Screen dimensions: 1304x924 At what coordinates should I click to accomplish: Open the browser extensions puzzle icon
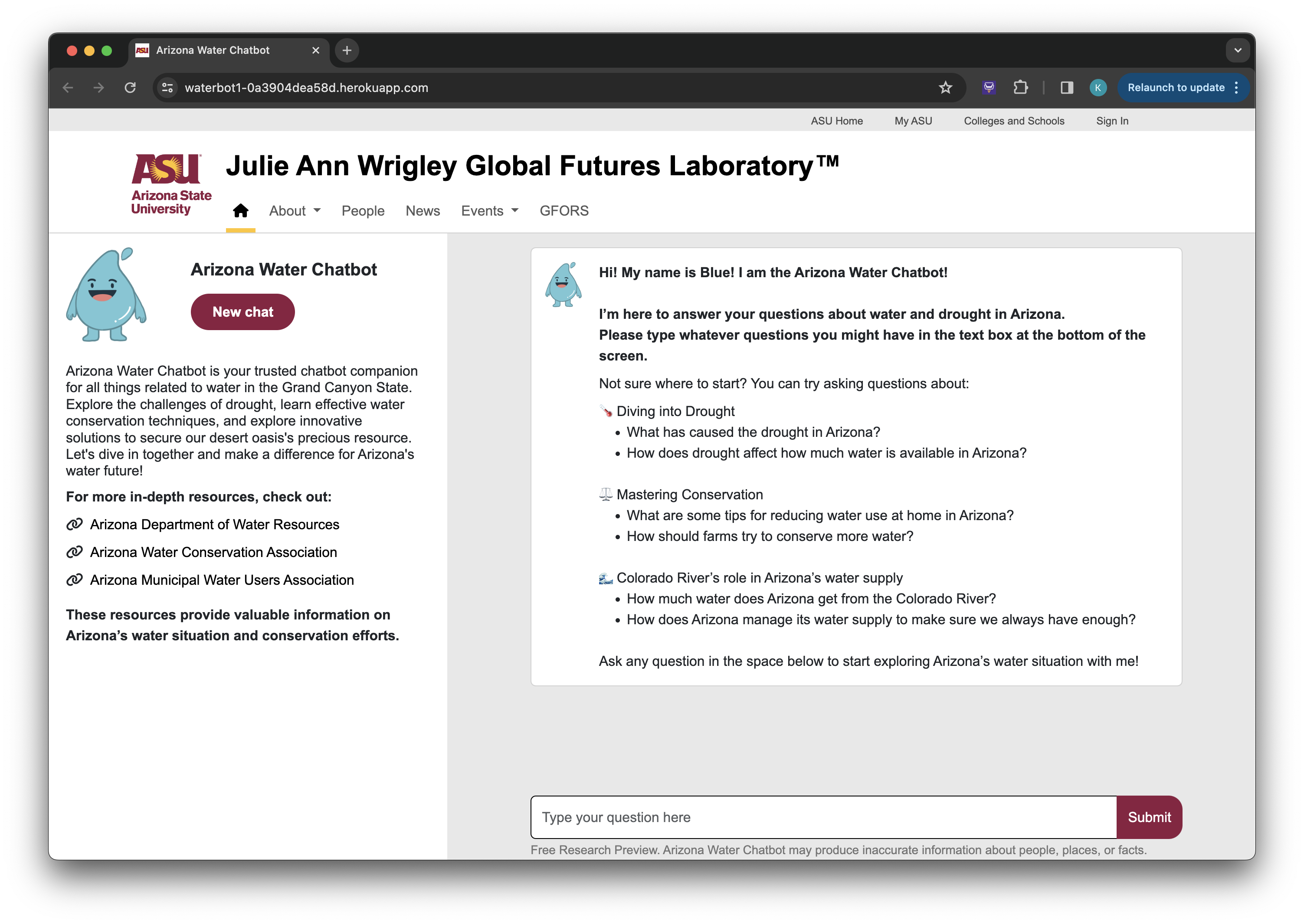pos(1020,88)
